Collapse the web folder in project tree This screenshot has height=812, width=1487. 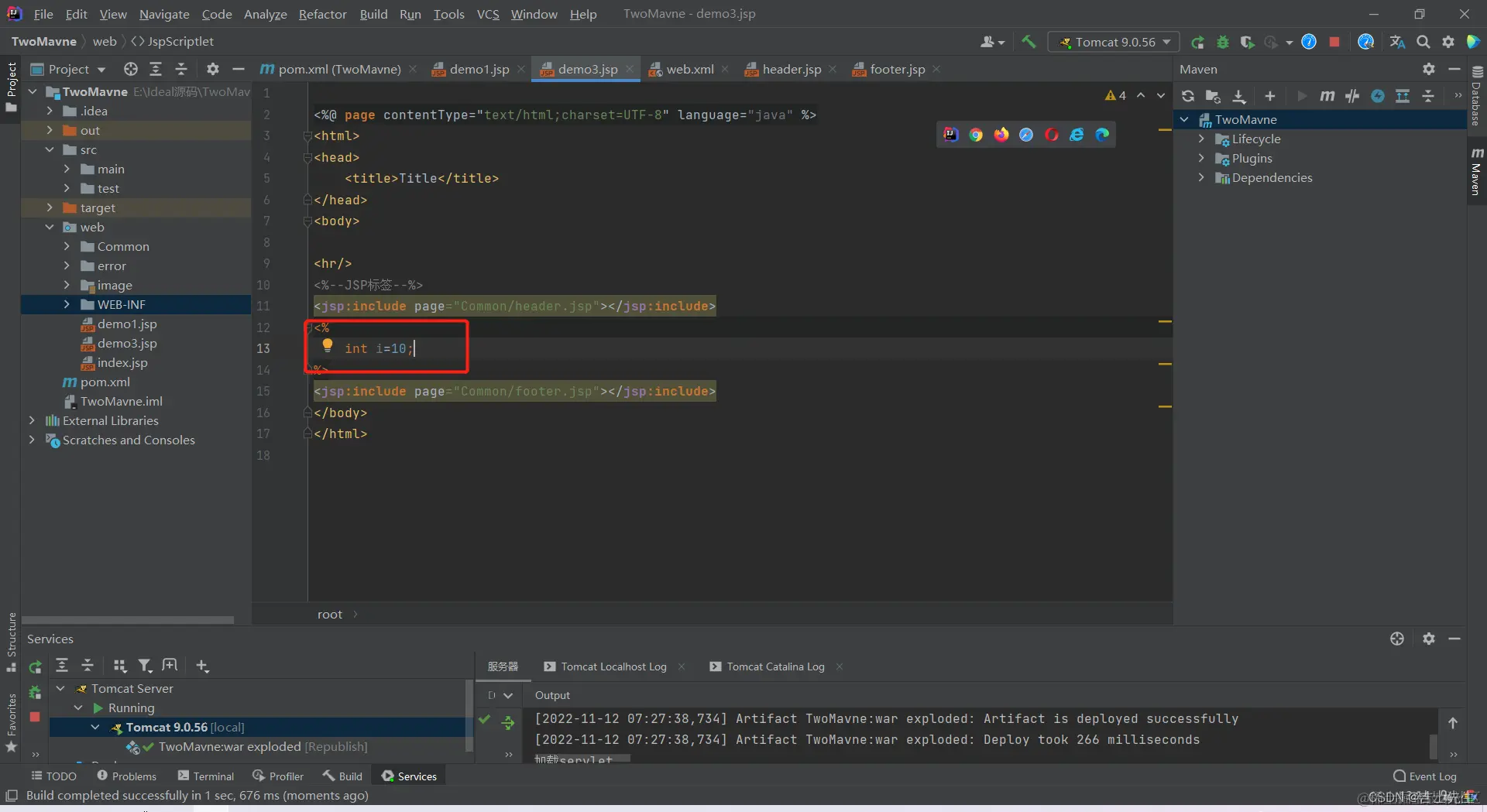pyautogui.click(x=50, y=227)
